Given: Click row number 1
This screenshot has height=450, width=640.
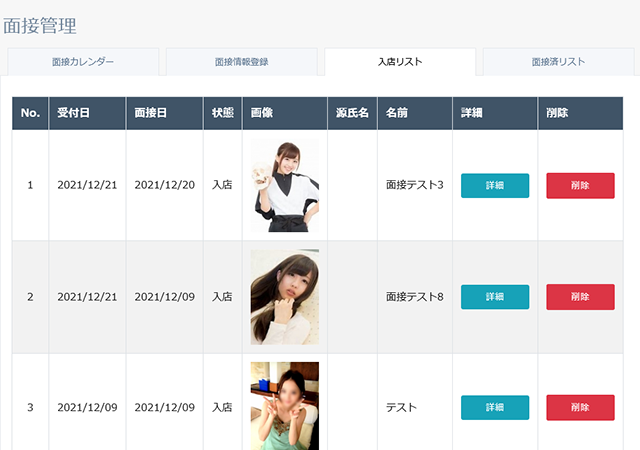Looking at the screenshot, I should point(30,185).
